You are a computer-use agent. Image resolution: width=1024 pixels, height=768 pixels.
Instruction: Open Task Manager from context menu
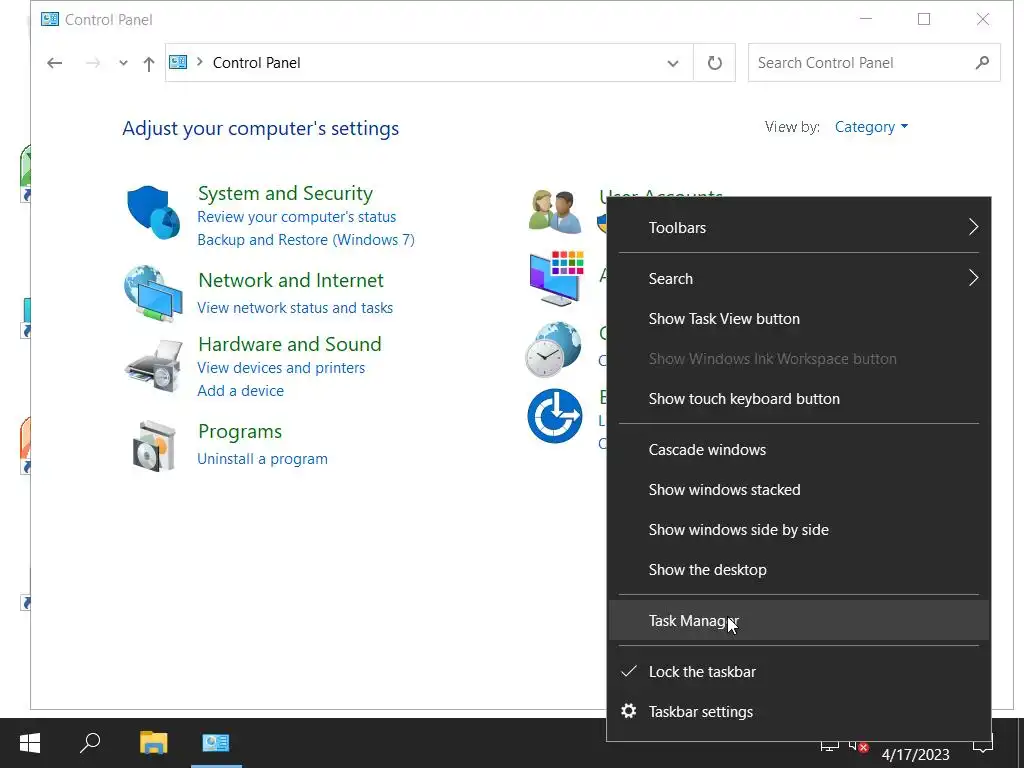799,620
